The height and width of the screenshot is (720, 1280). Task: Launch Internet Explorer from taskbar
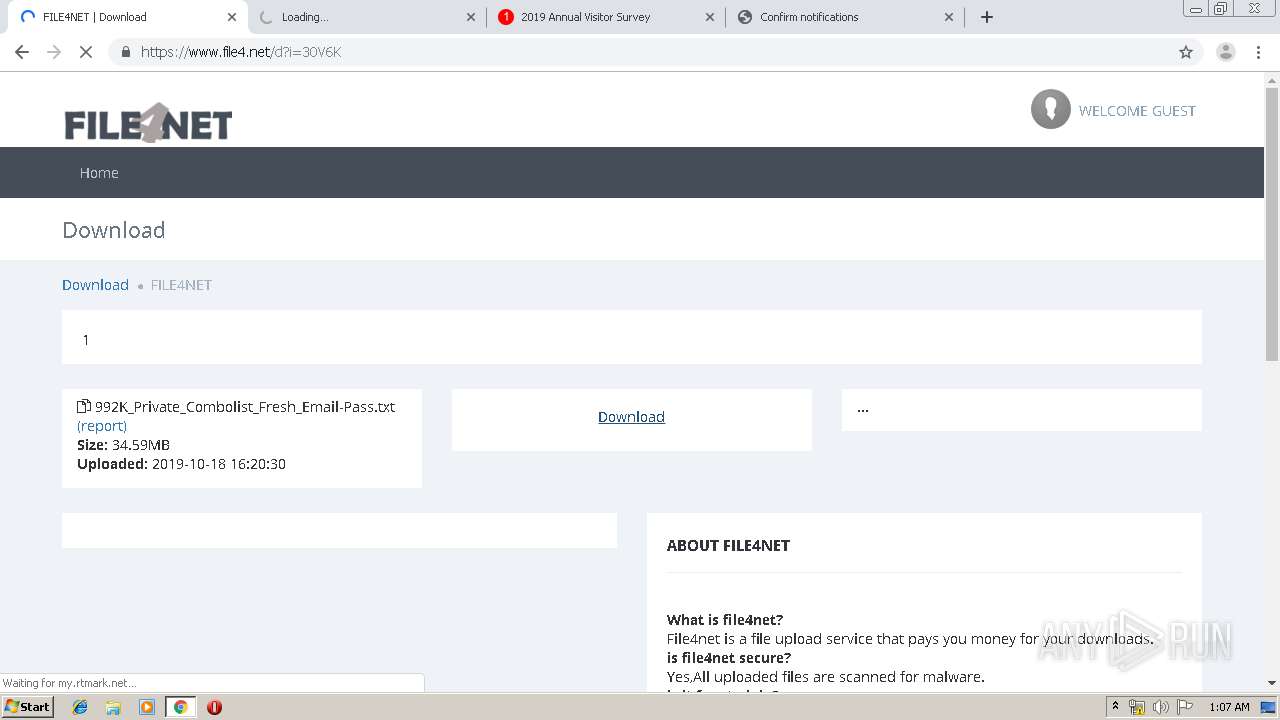click(x=80, y=707)
